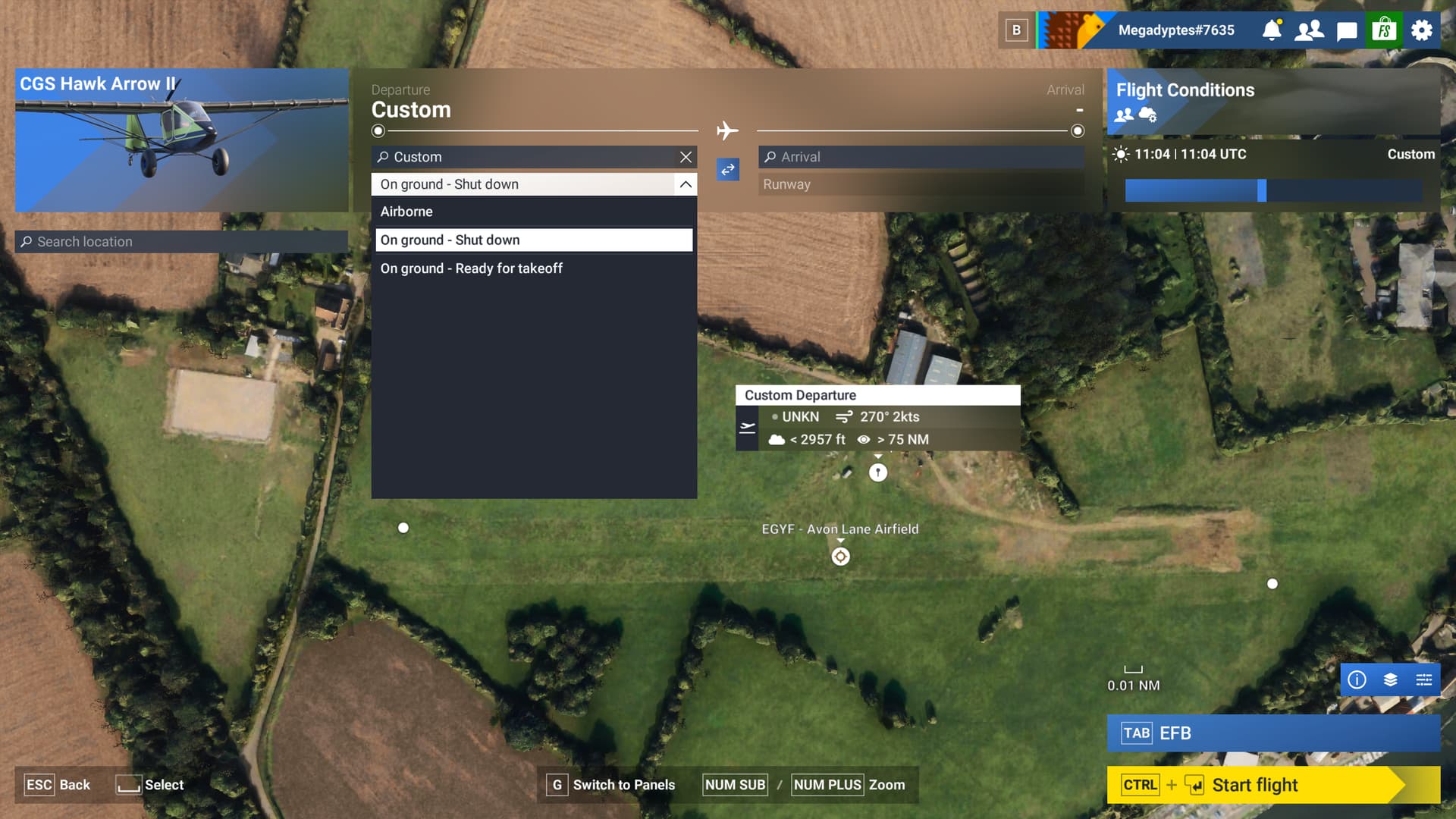1456x819 pixels.
Task: Choose On ground - Ready for takeoff
Action: pos(534,268)
